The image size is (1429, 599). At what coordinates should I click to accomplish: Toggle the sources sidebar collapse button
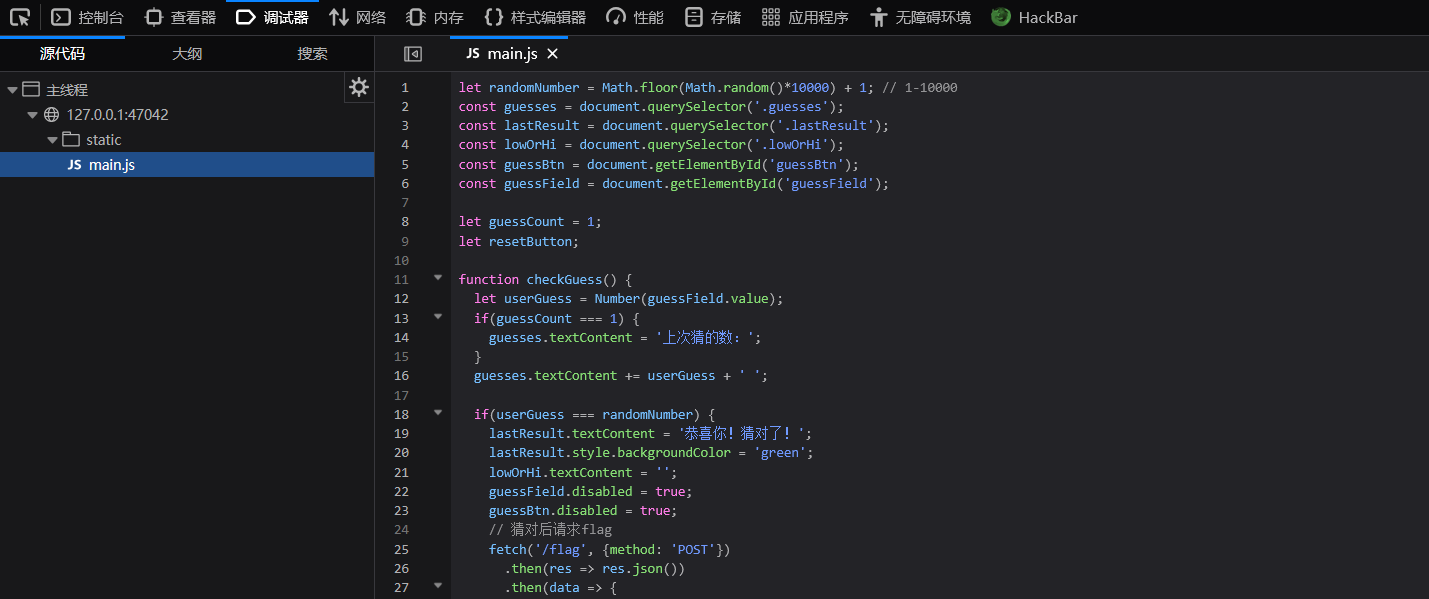coord(413,54)
